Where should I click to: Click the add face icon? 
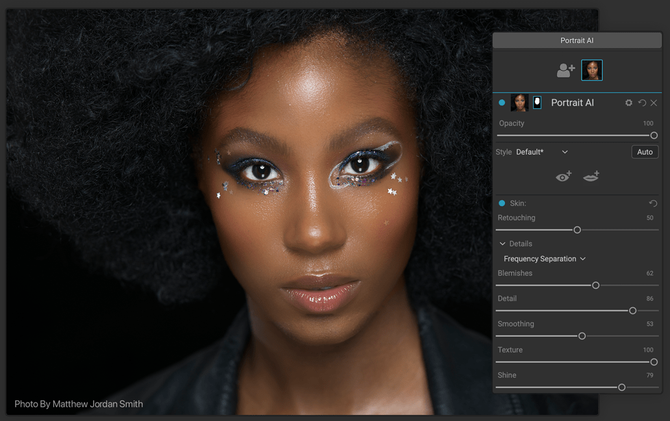[x=565, y=70]
